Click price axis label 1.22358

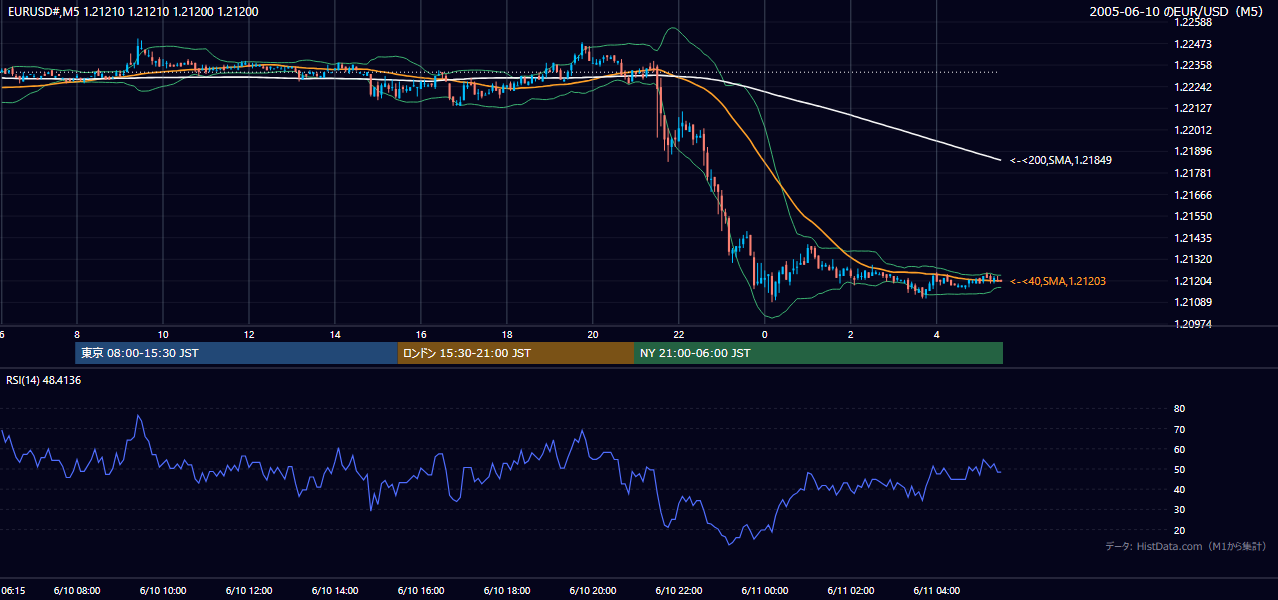(1194, 65)
